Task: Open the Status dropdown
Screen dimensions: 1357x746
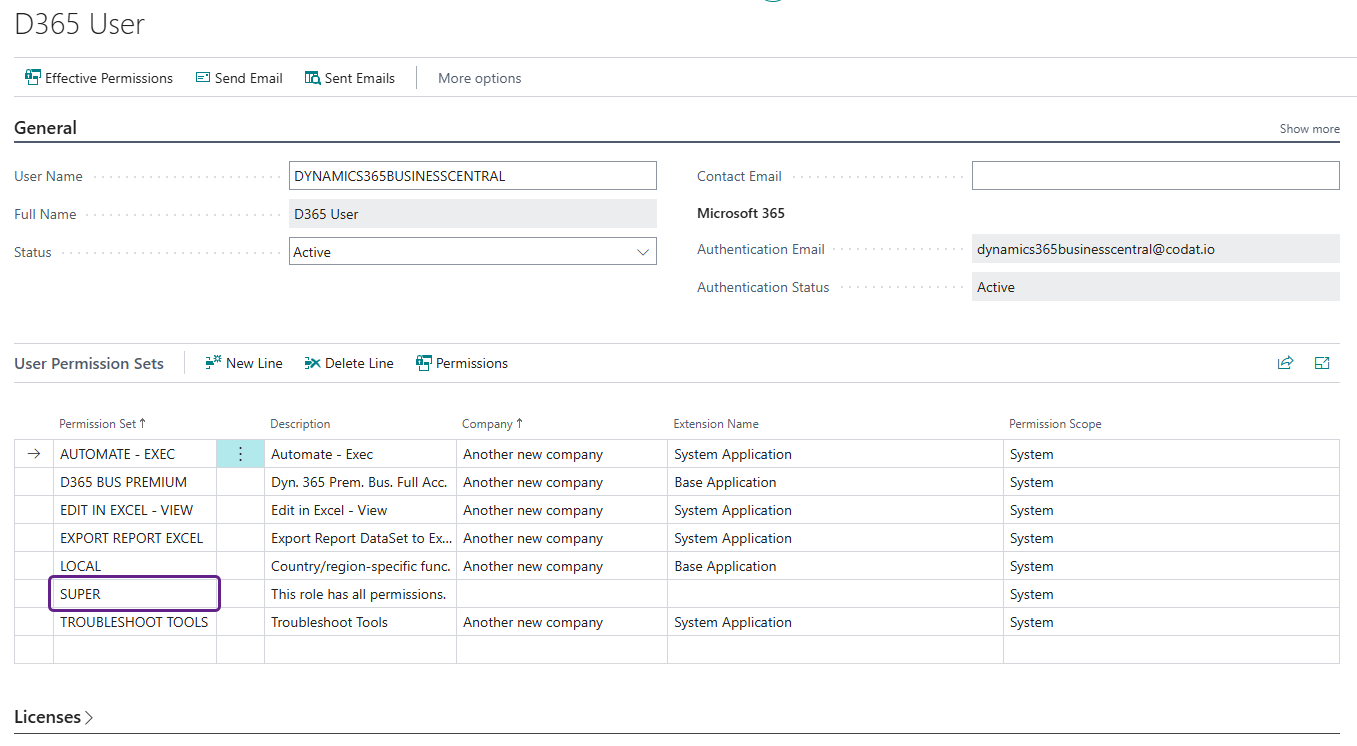Action: [x=643, y=251]
